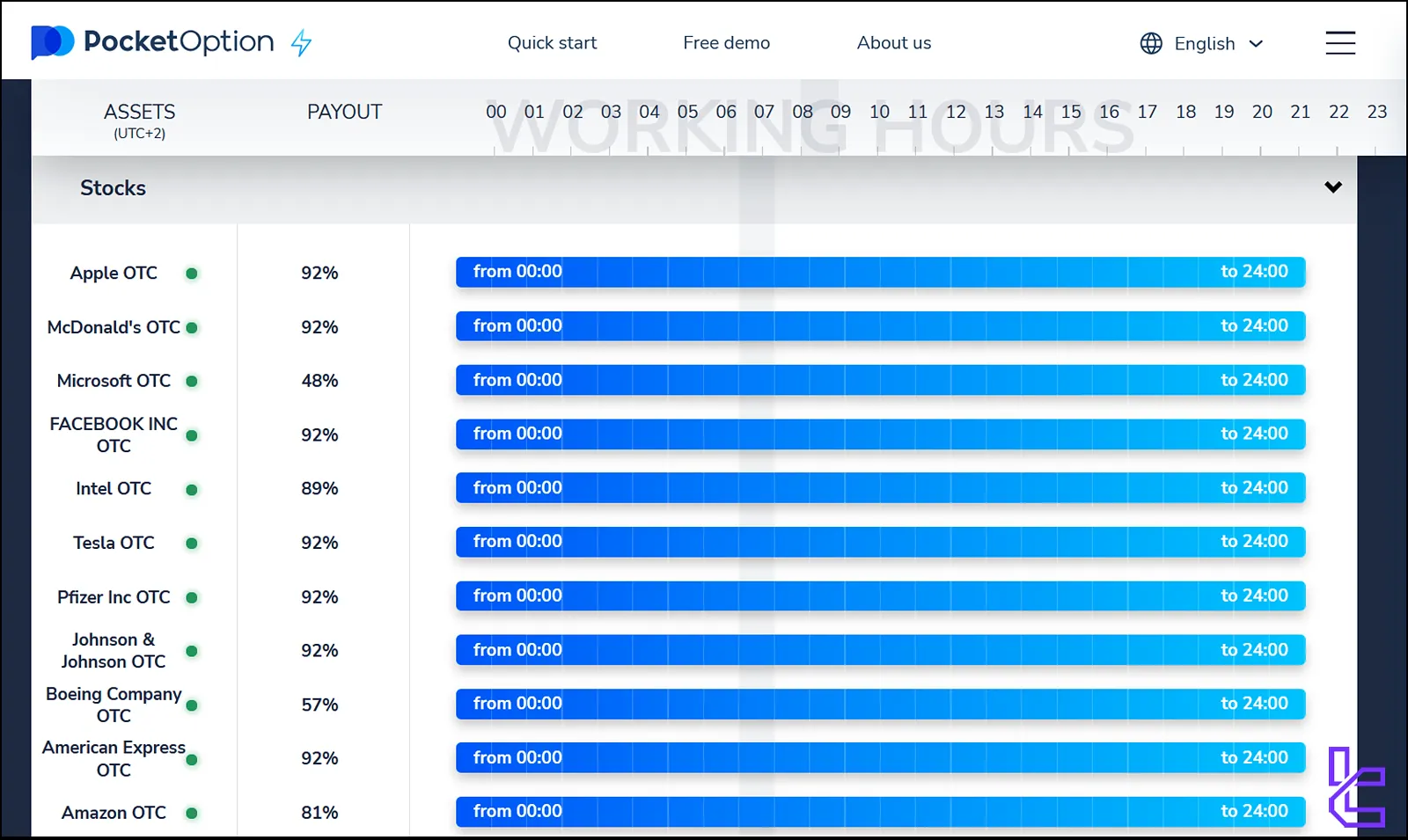Viewport: 1408px width, 840px height.
Task: Click green status dot for American Express OTC
Action: click(x=192, y=760)
